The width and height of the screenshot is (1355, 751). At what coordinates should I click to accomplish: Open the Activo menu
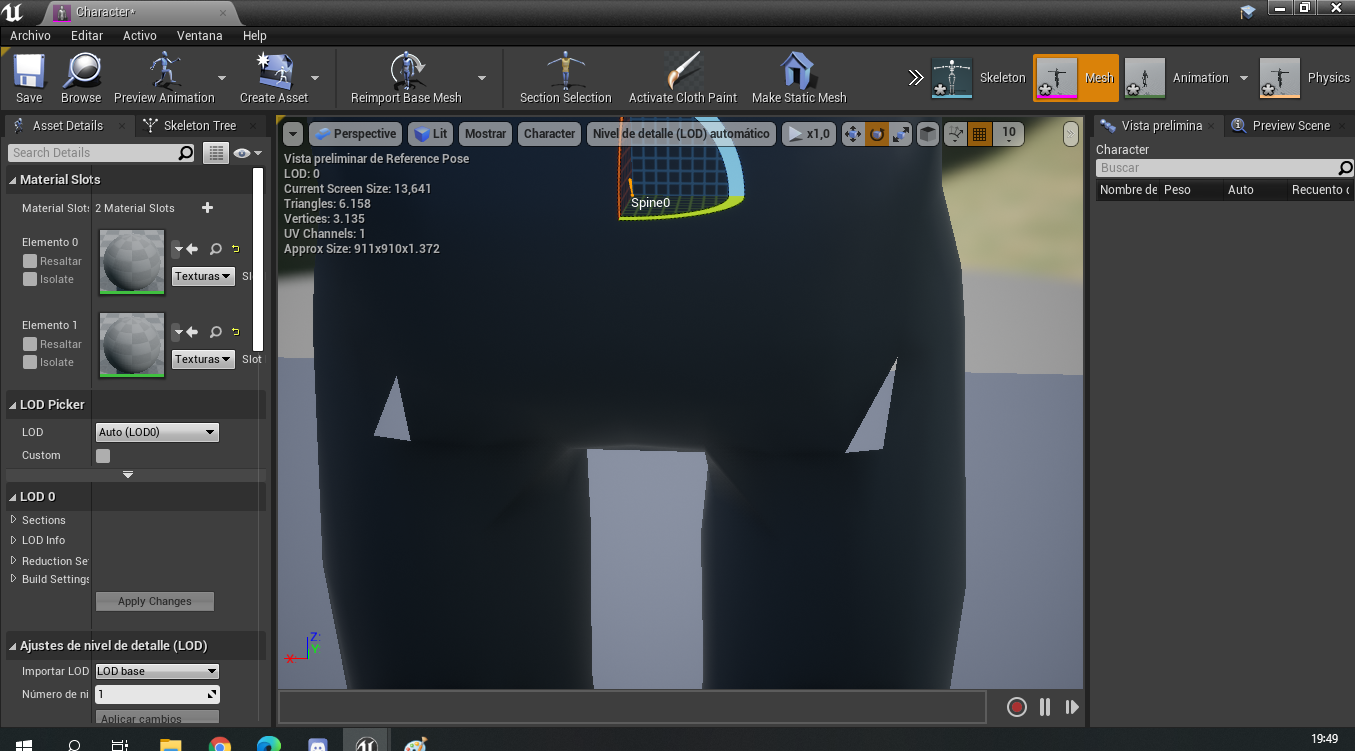click(x=140, y=36)
